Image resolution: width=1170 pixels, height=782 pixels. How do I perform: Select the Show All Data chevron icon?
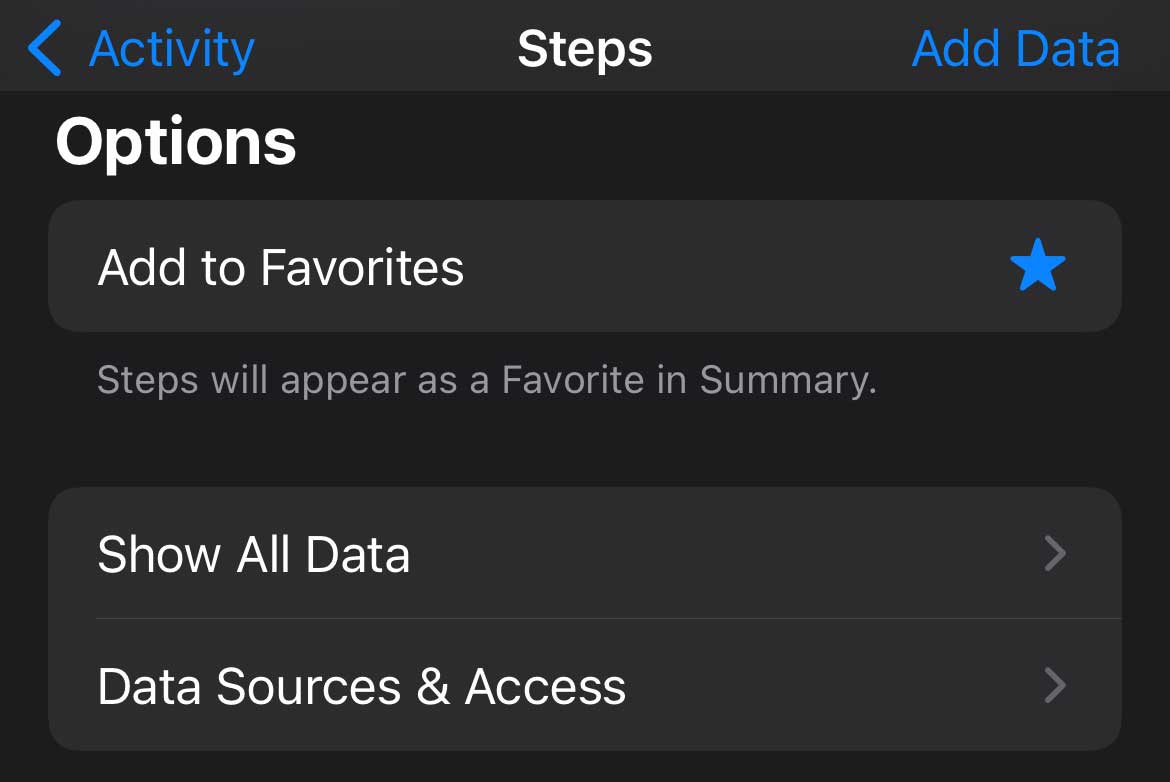point(1055,554)
